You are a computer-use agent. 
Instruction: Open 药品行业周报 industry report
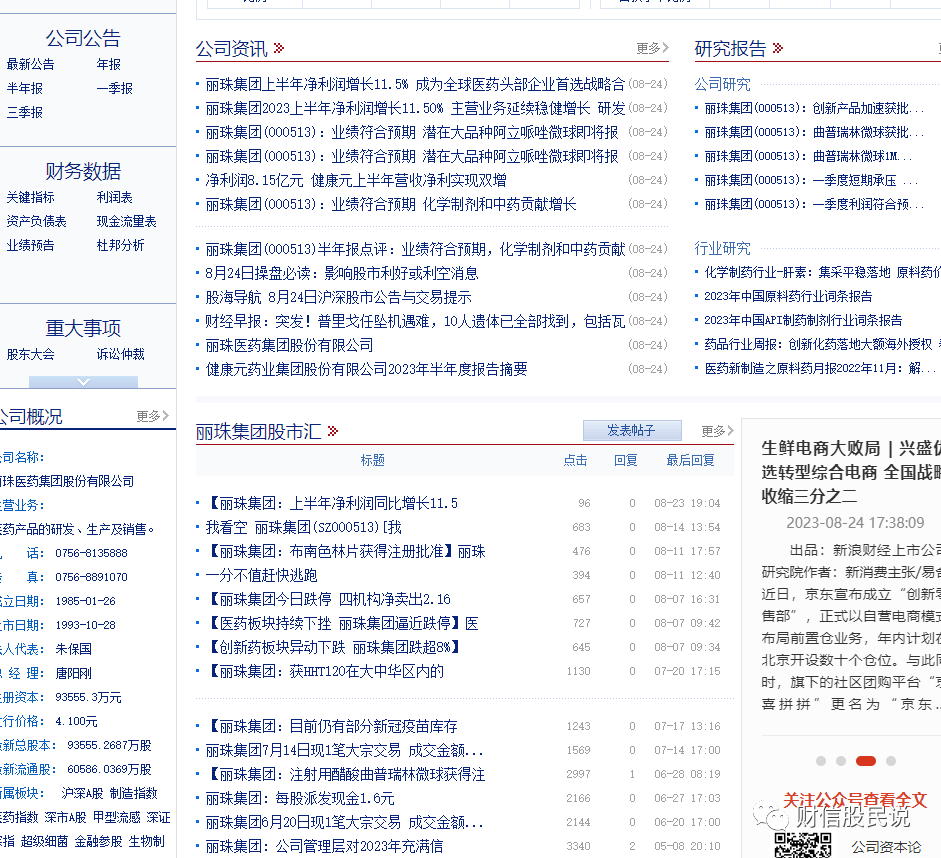pyautogui.click(x=822, y=344)
